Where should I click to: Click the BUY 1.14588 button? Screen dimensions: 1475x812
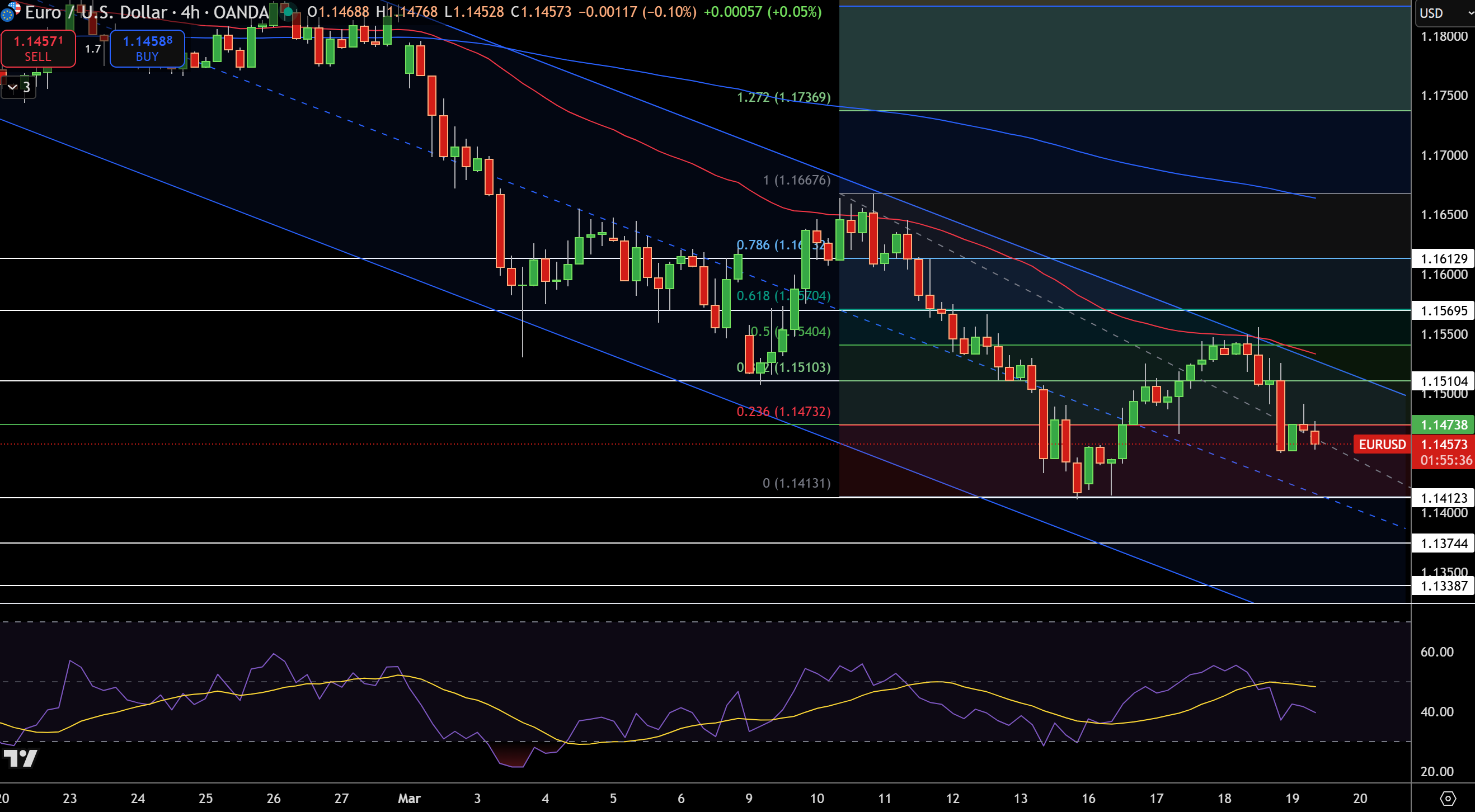coord(147,49)
